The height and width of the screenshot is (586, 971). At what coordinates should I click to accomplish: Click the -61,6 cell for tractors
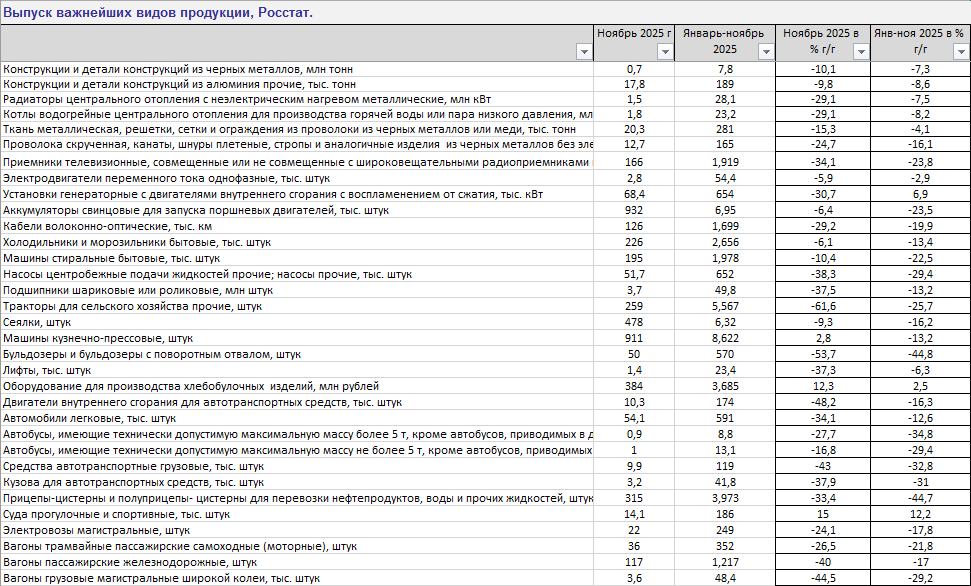pos(822,306)
